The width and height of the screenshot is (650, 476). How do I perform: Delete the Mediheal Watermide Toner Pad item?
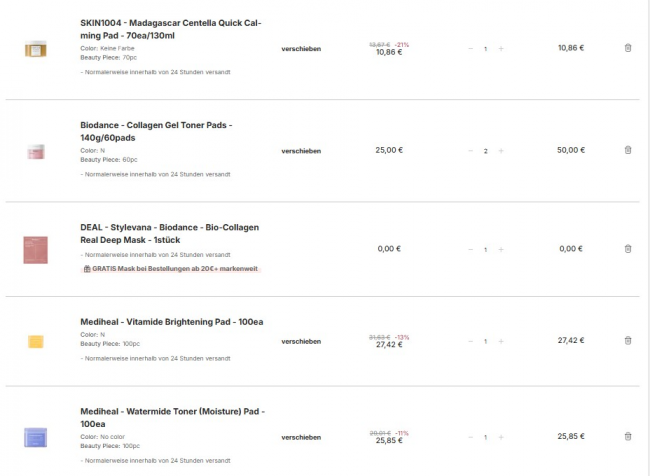click(x=628, y=437)
